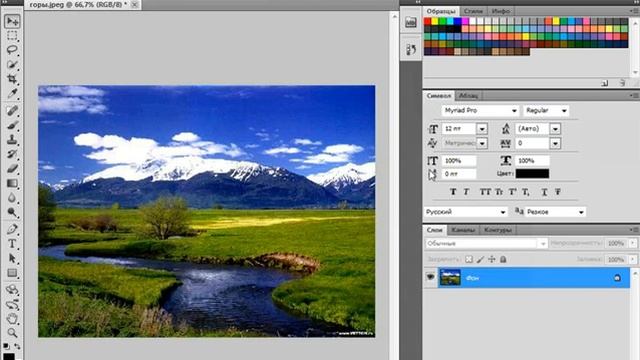Viewport: 640px width, 360px height.
Task: Open the (Авто) leading dropdown
Action: (555, 129)
